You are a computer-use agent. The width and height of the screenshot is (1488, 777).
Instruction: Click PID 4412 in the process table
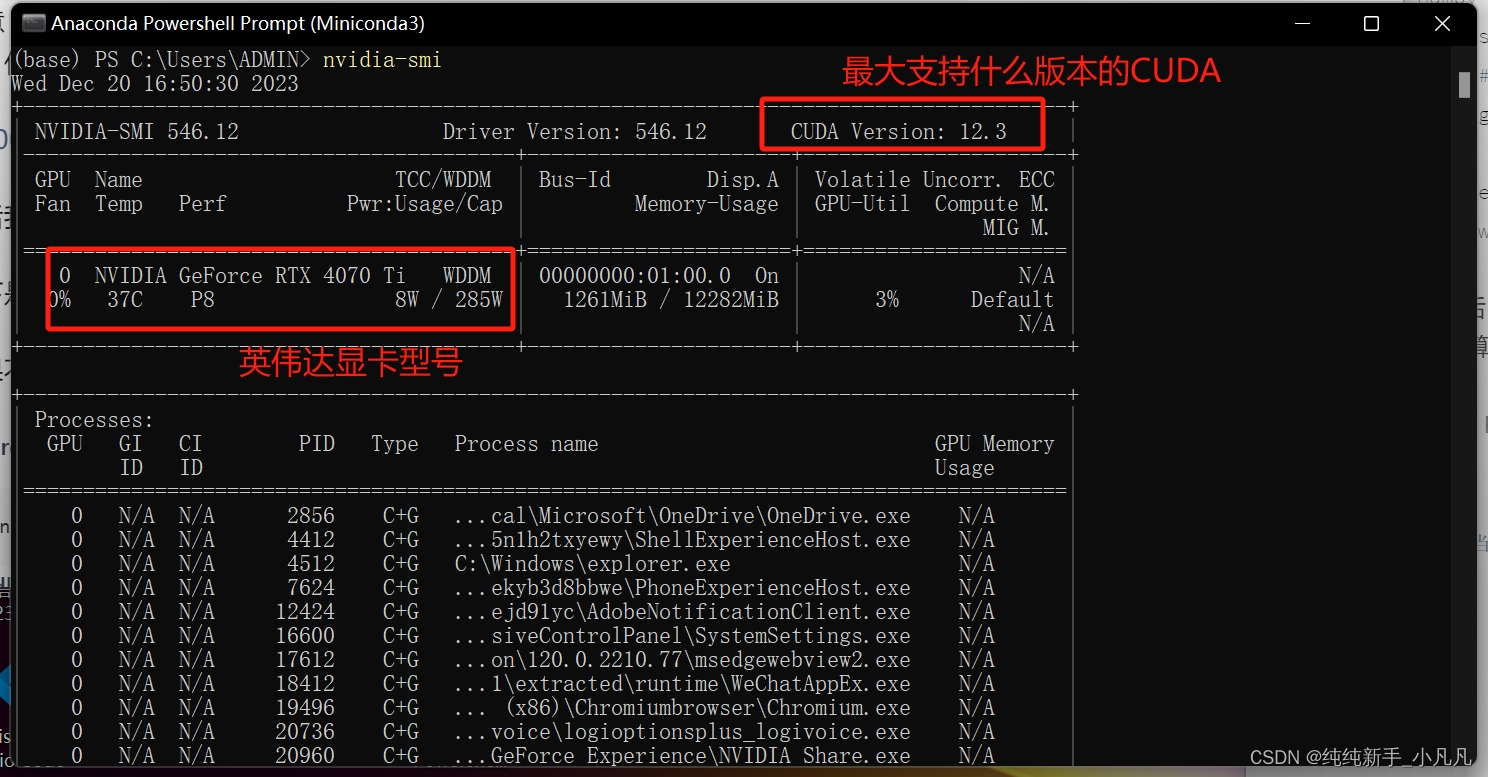point(311,540)
